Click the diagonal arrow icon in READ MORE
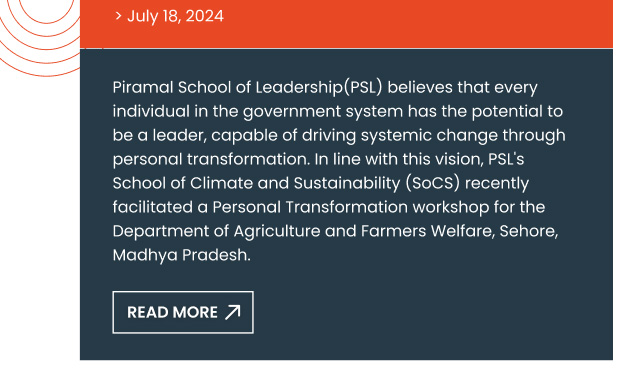 tap(233, 312)
